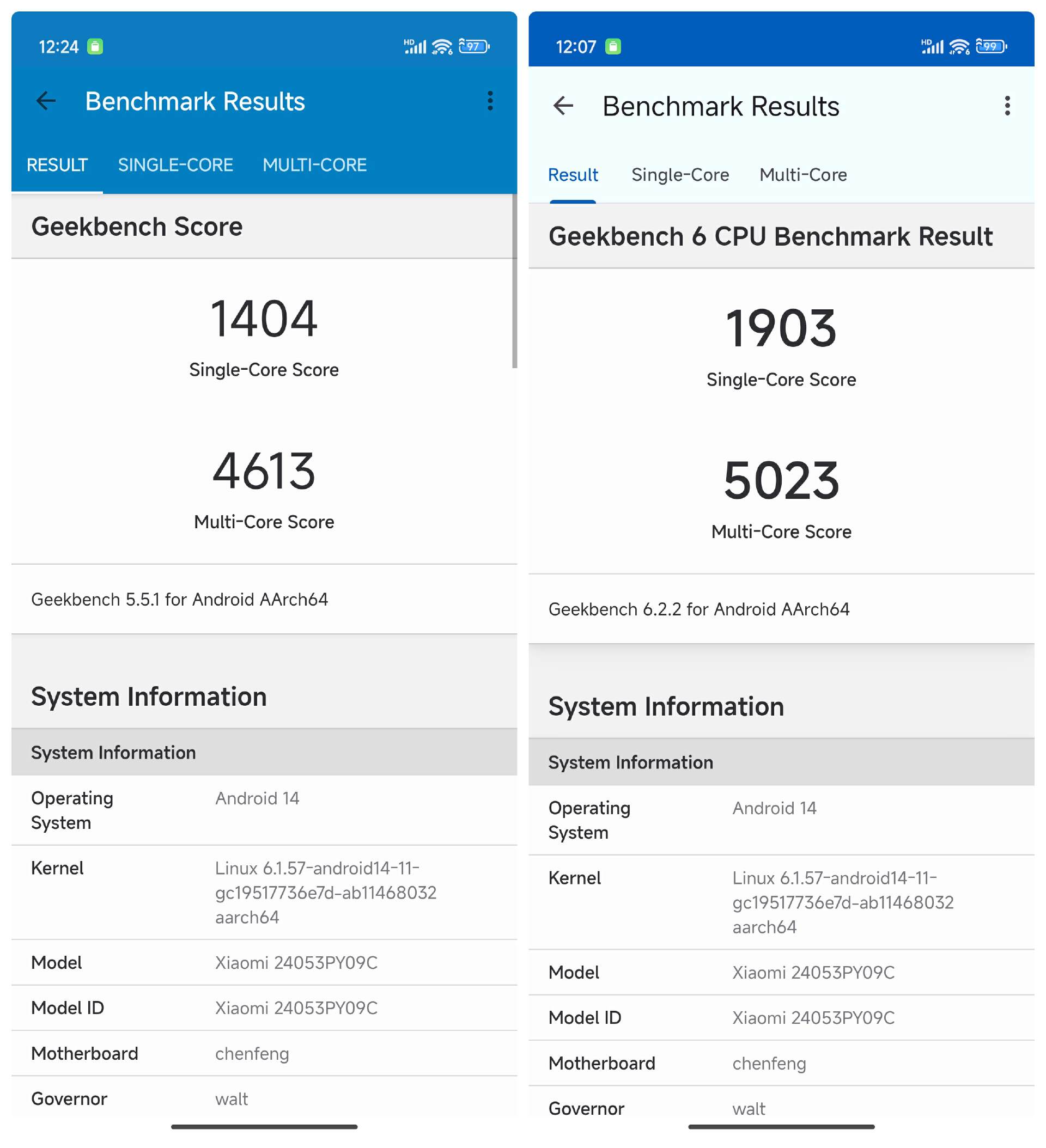
Task: Tap the HD signal strength icon in the 12:07 status bar
Action: point(932,46)
